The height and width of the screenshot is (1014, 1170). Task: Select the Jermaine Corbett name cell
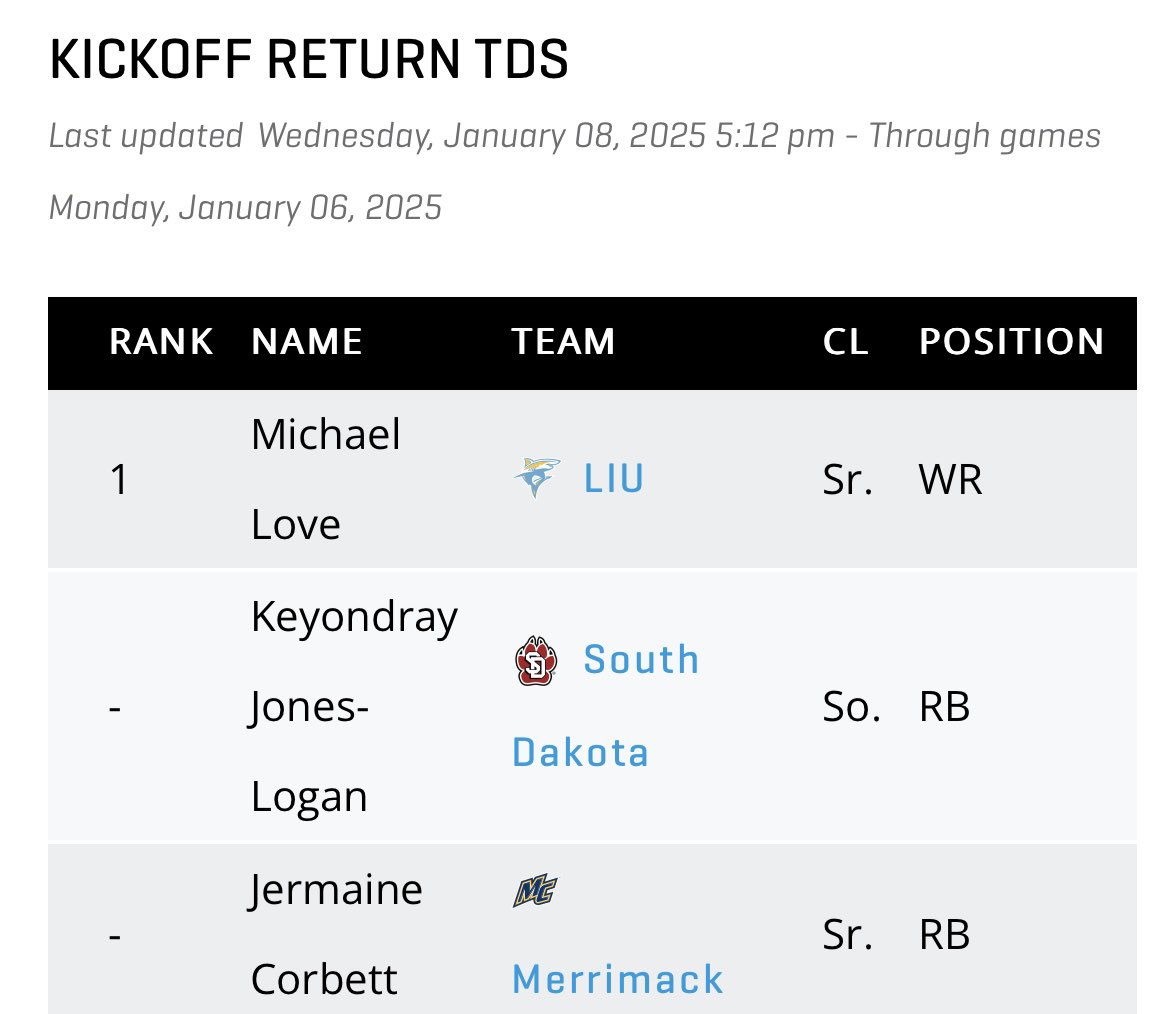336,934
